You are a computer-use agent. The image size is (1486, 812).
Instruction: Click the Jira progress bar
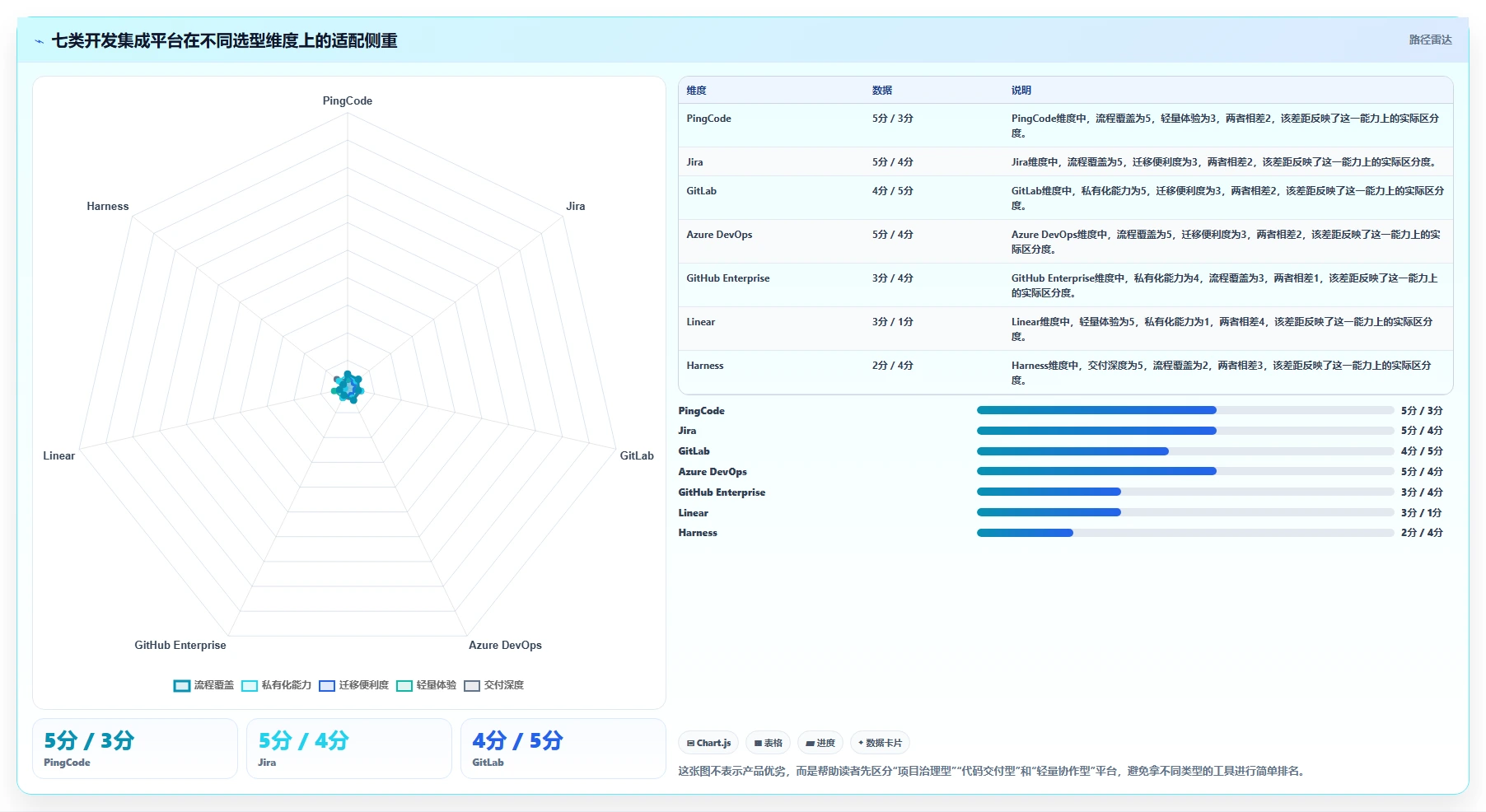point(1185,431)
